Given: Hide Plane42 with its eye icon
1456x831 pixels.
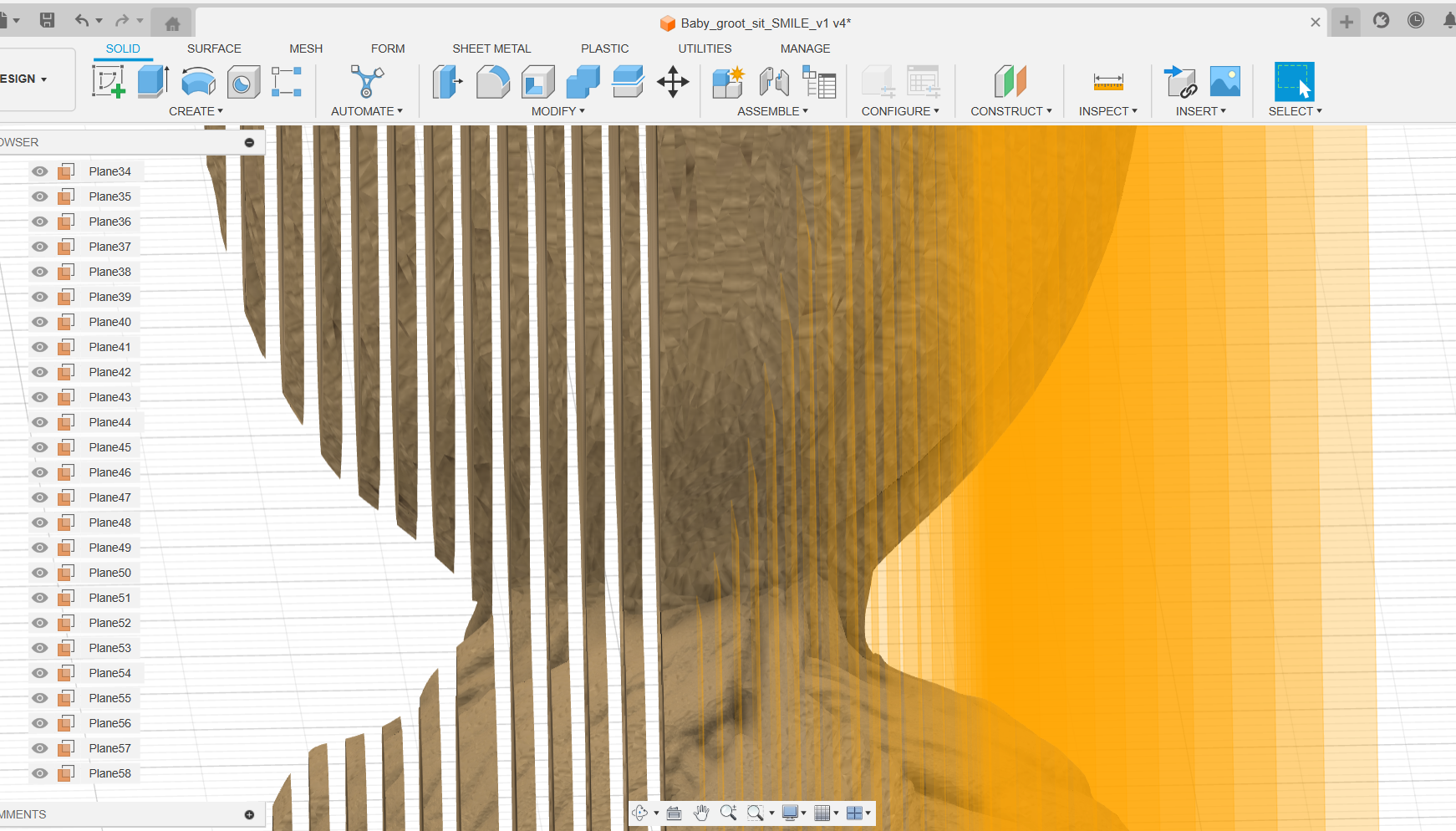Looking at the screenshot, I should 39,372.
